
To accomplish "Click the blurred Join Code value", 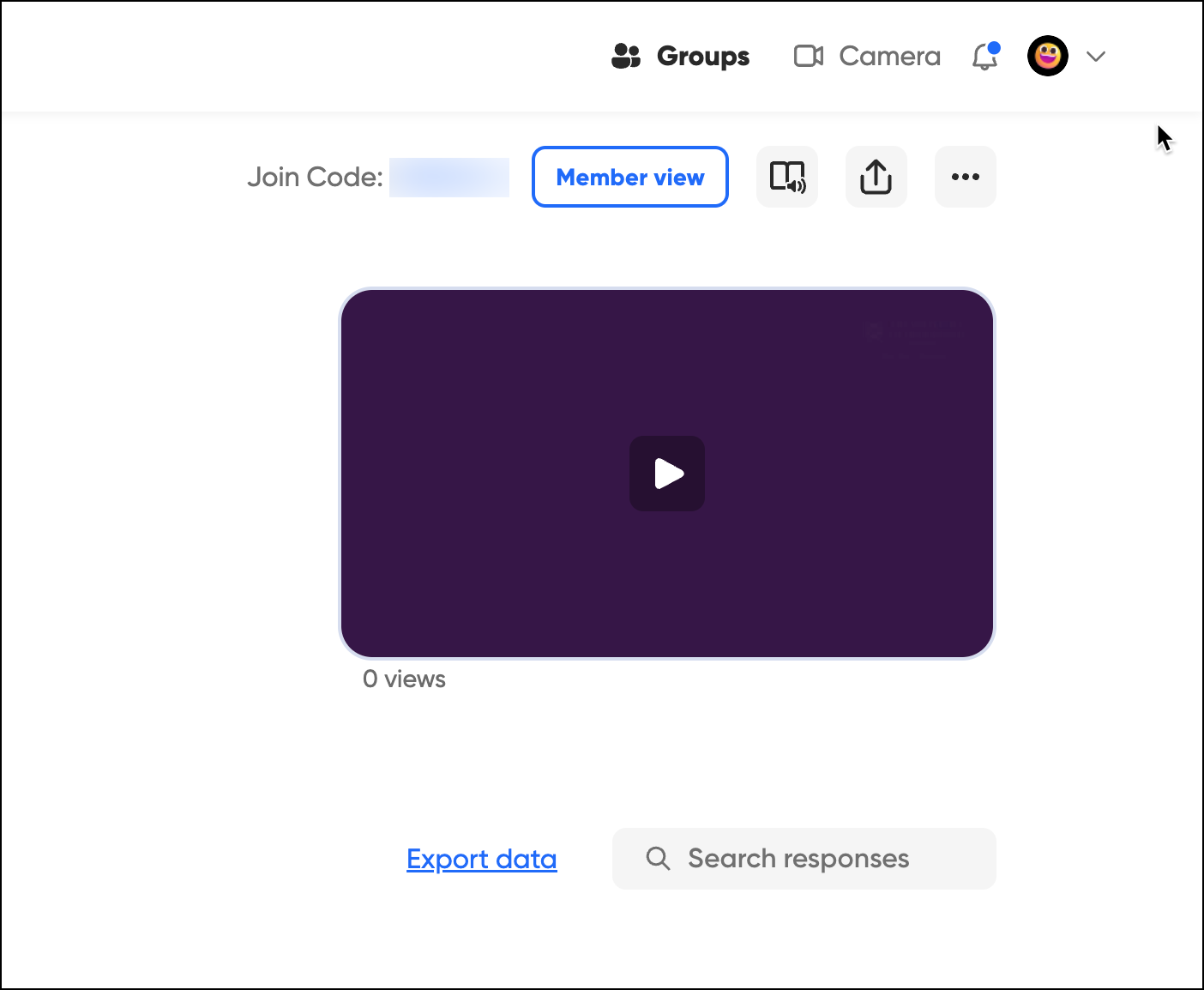I will (x=448, y=177).
